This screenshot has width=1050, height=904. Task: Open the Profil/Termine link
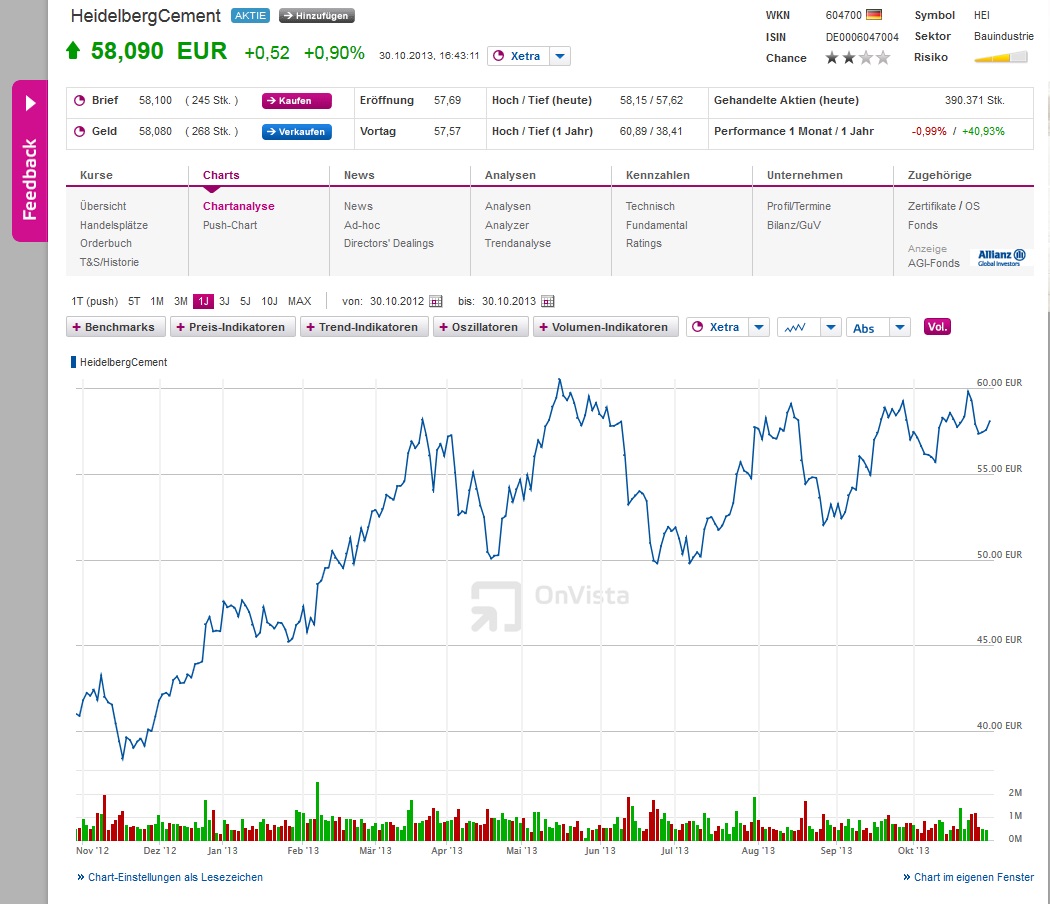(x=799, y=206)
